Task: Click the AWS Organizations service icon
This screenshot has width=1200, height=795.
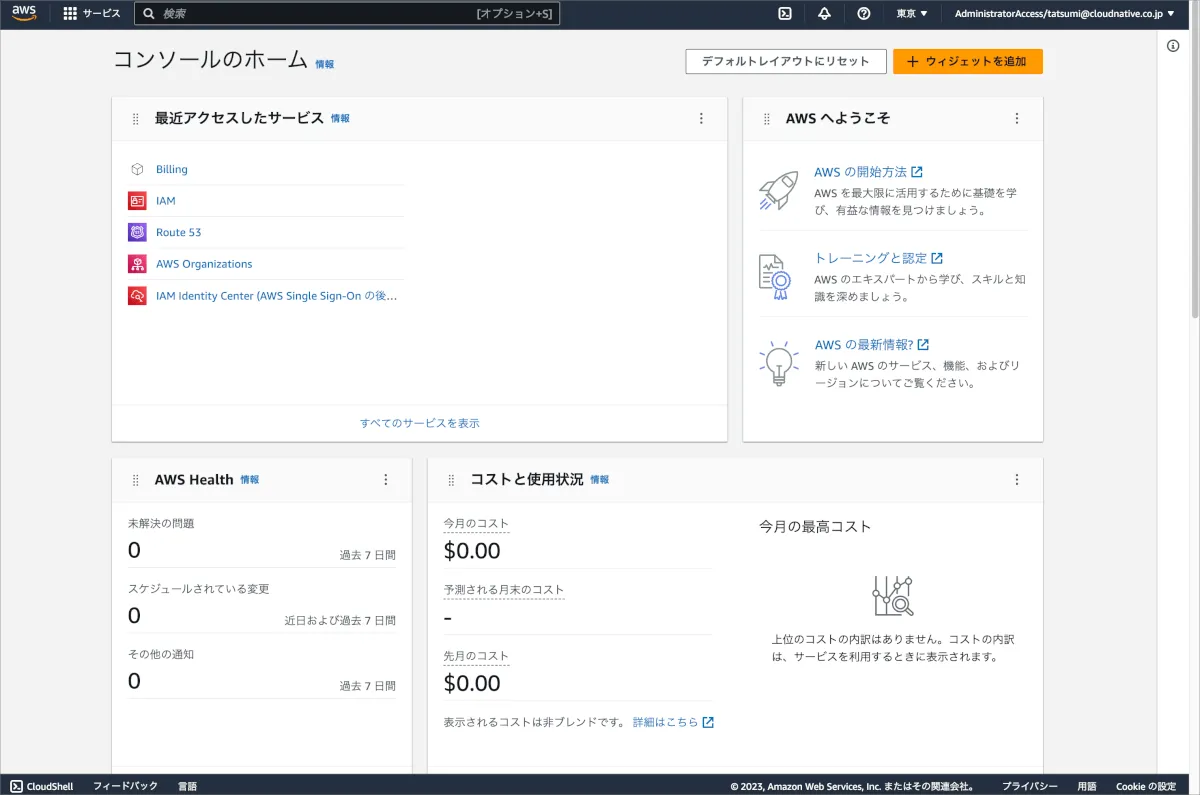Action: pyautogui.click(x=137, y=264)
